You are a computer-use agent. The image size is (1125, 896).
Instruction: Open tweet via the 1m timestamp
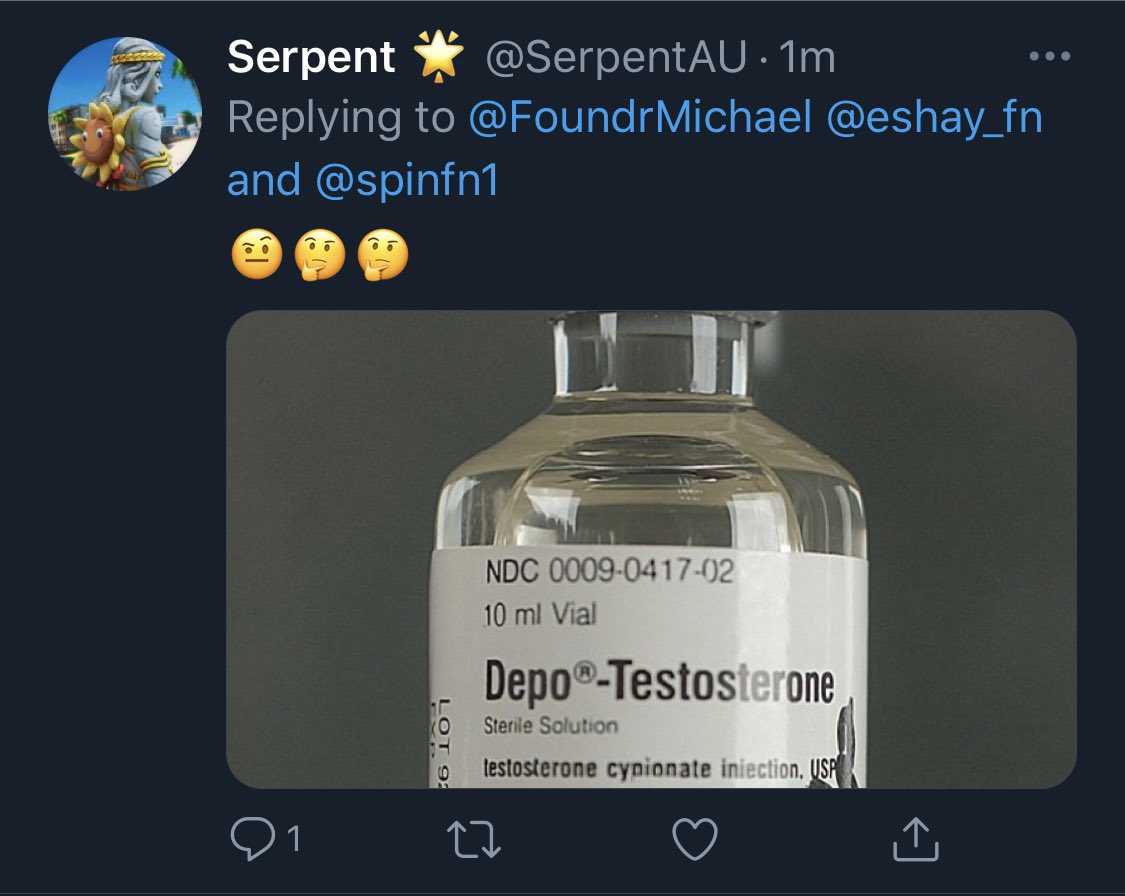pyautogui.click(x=807, y=59)
